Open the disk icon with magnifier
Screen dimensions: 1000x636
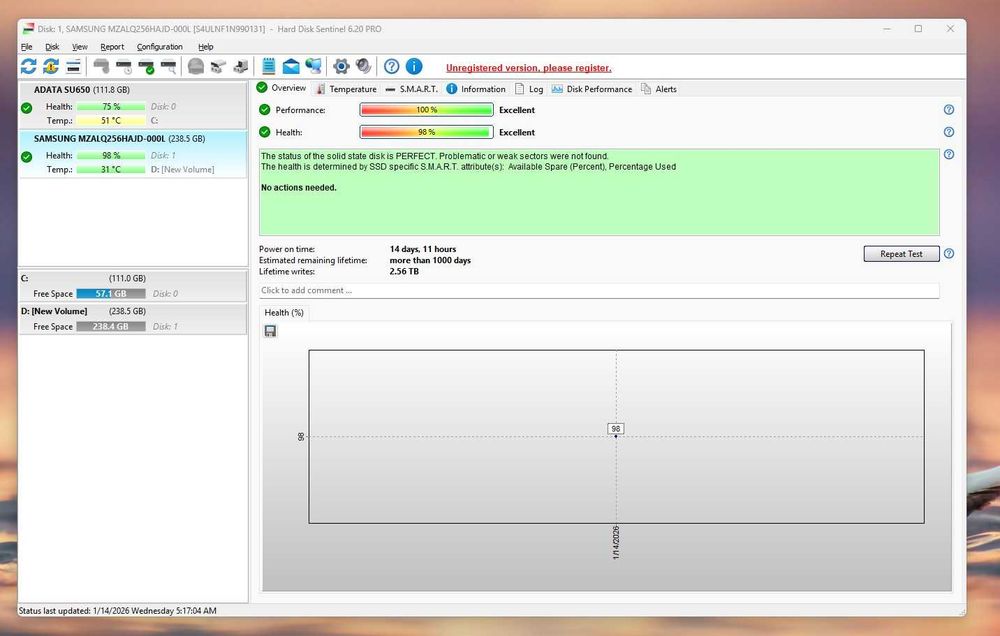tap(168, 66)
